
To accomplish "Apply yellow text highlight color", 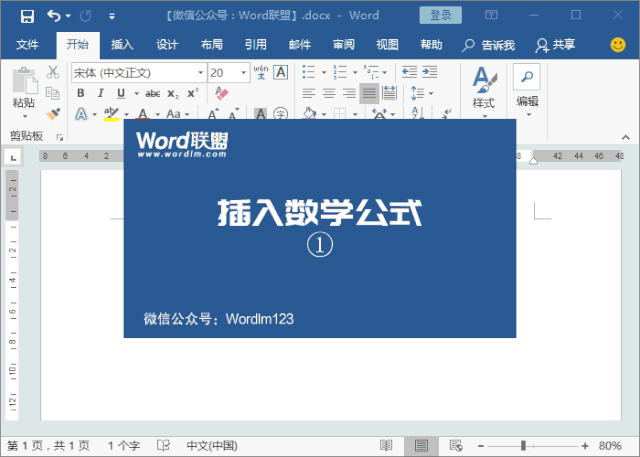I will coord(111,114).
